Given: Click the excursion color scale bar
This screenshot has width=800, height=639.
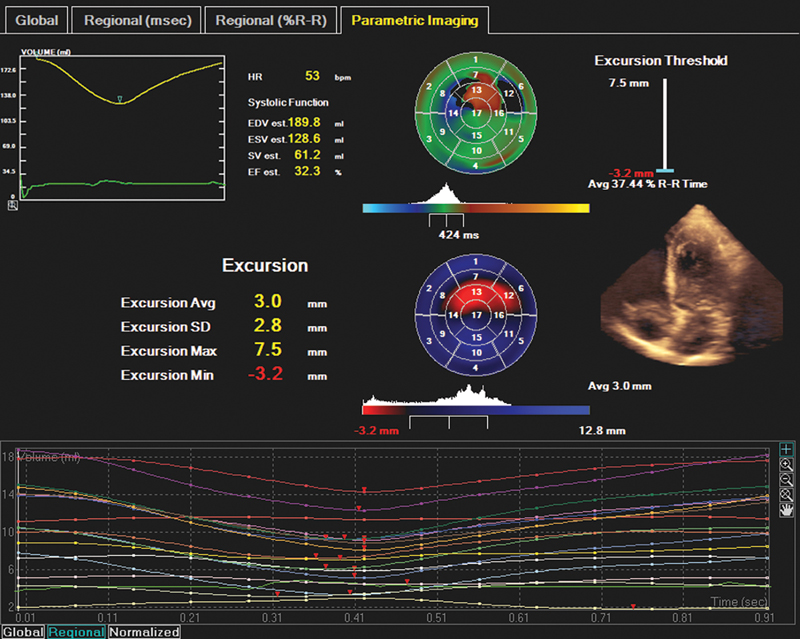Looking at the screenshot, I should [476, 409].
